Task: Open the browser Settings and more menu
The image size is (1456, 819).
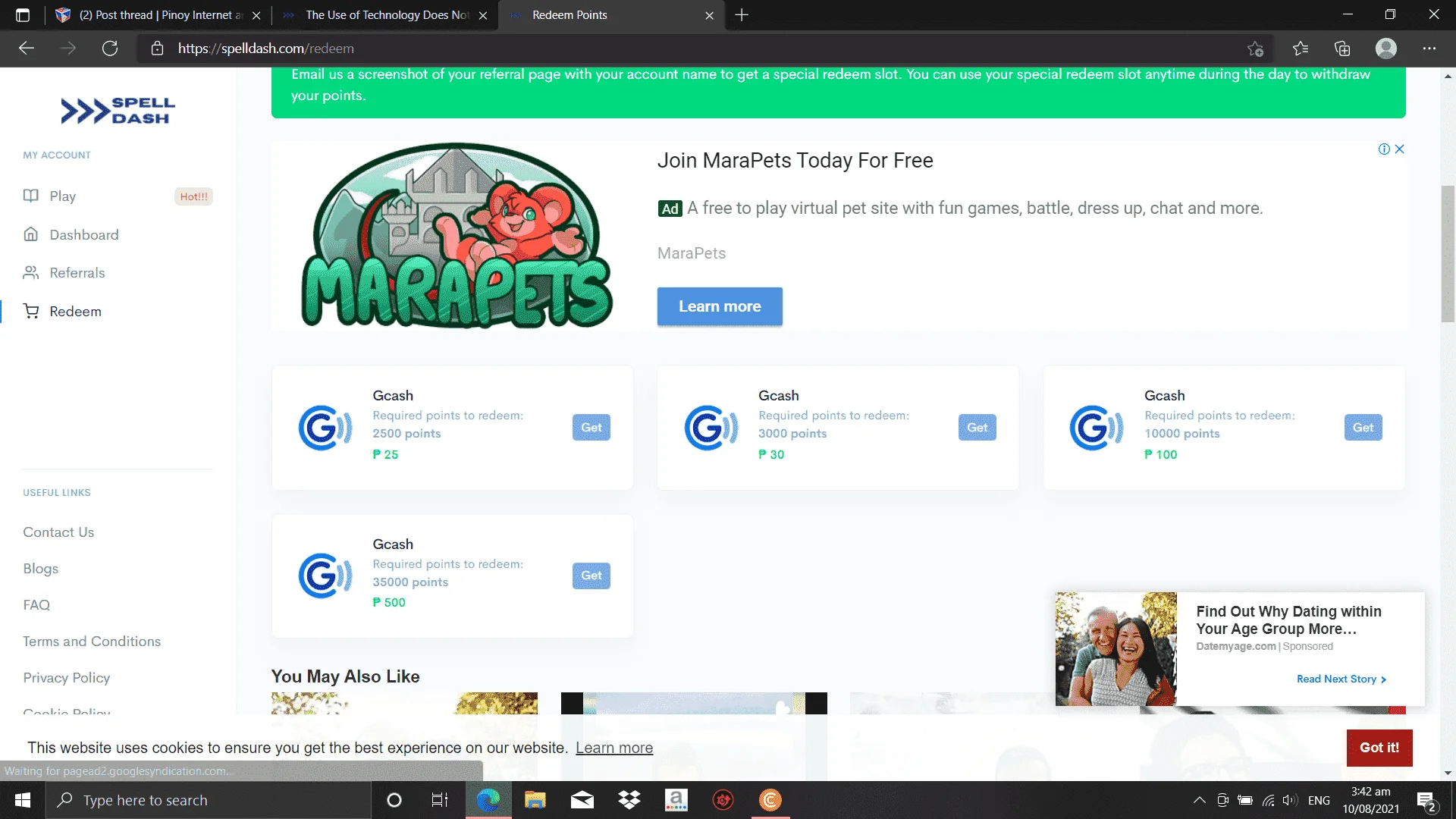Action: pyautogui.click(x=1429, y=49)
